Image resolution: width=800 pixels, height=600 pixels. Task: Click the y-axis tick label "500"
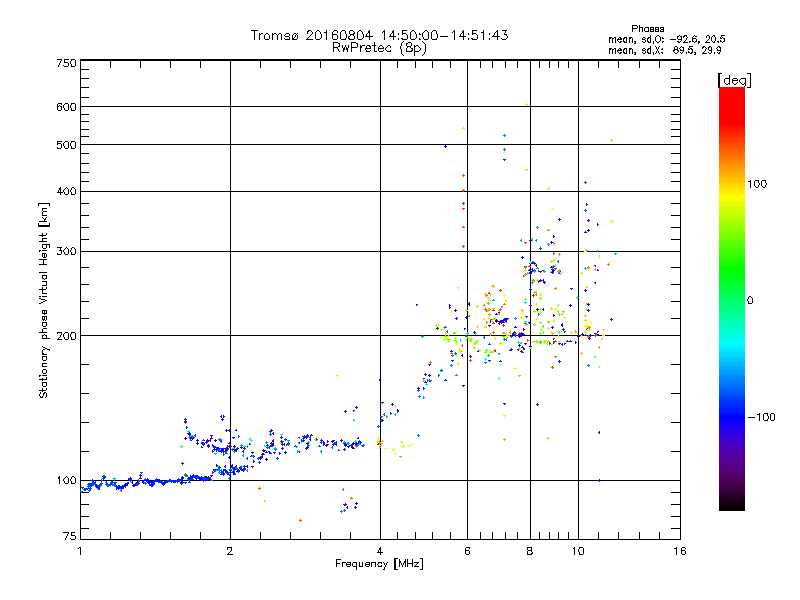66,145
